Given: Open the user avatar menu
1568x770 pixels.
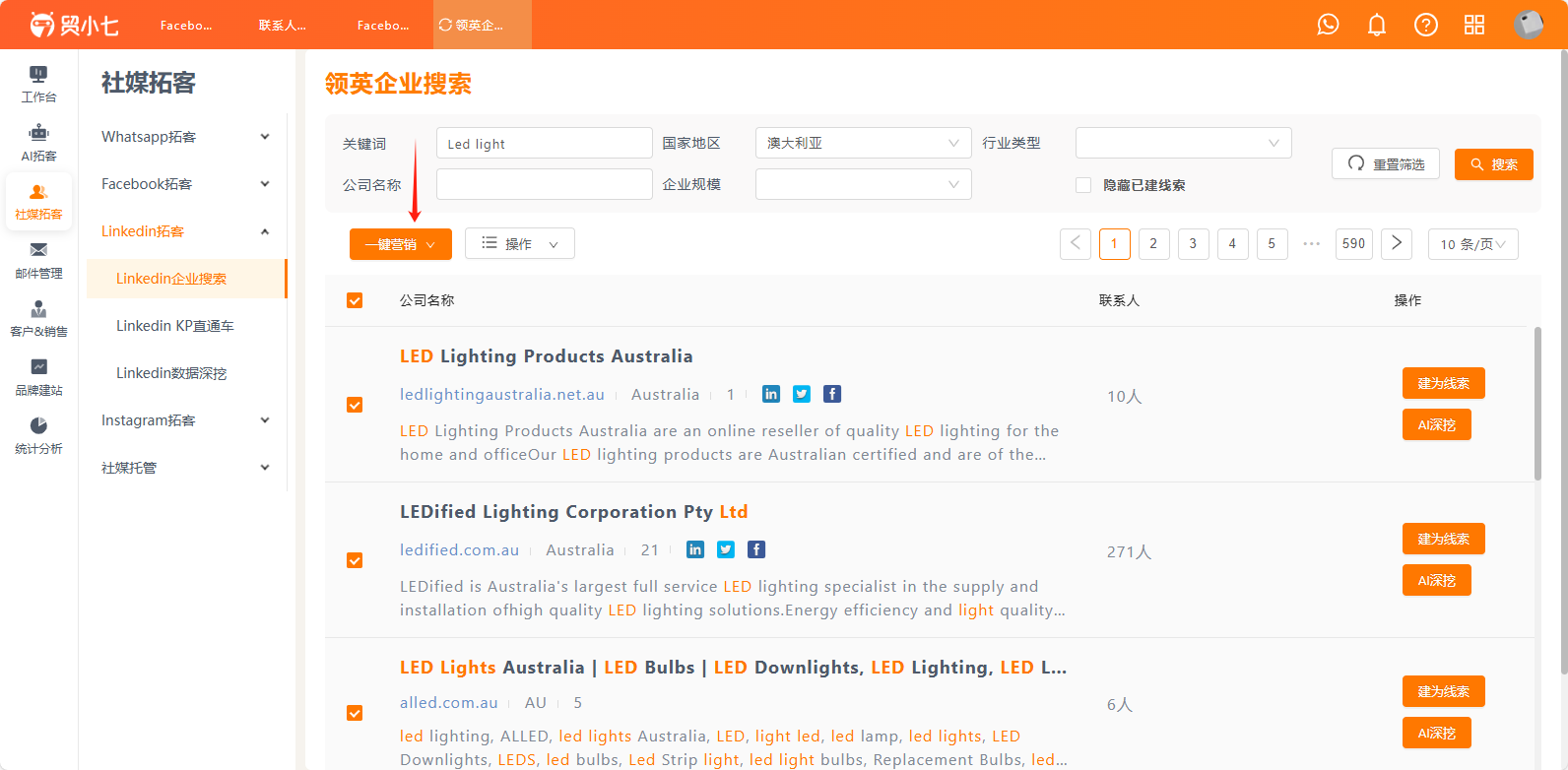Looking at the screenshot, I should (1529, 25).
